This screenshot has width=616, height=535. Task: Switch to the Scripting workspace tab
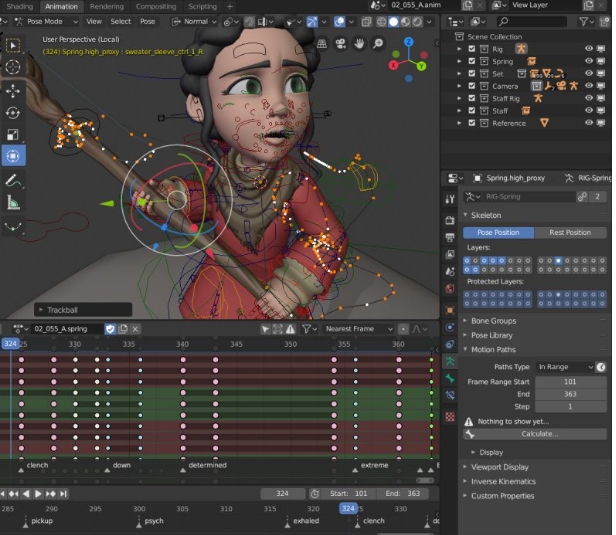coord(202,6)
